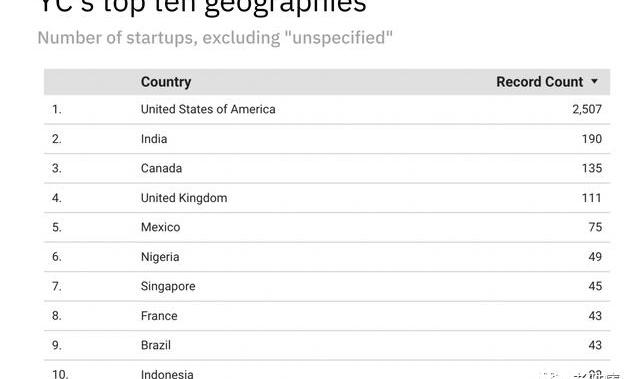Click the 190 record count for India

point(592,139)
